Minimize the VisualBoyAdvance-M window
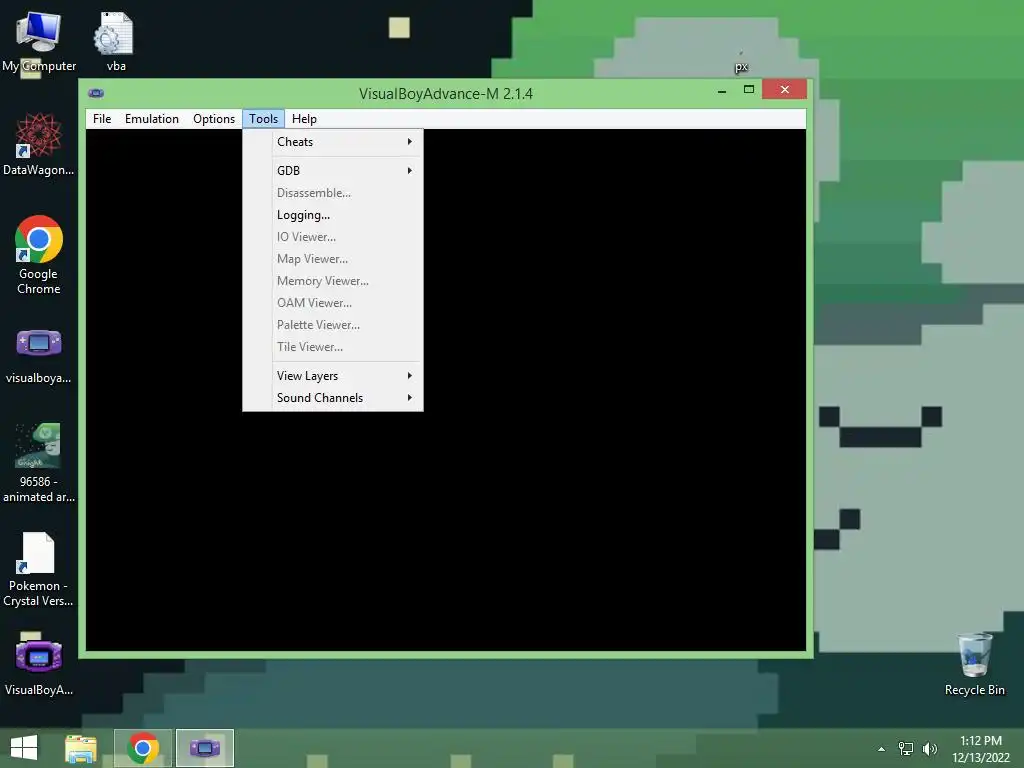This screenshot has width=1024, height=768. coord(722,90)
